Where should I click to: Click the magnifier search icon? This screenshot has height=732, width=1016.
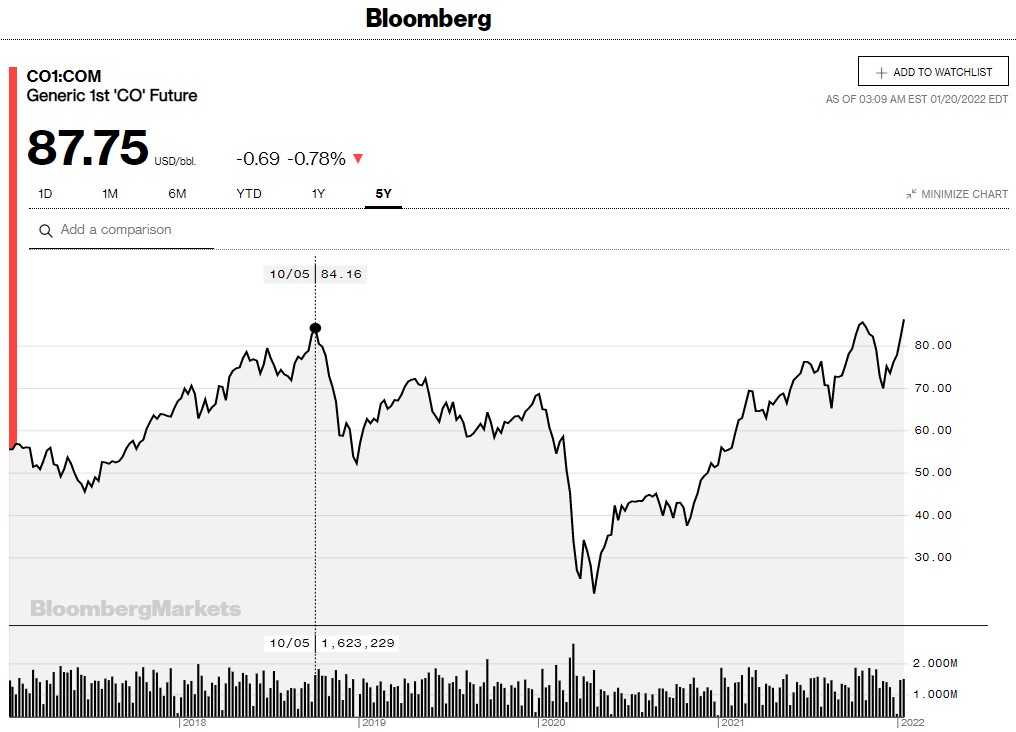click(x=45, y=231)
